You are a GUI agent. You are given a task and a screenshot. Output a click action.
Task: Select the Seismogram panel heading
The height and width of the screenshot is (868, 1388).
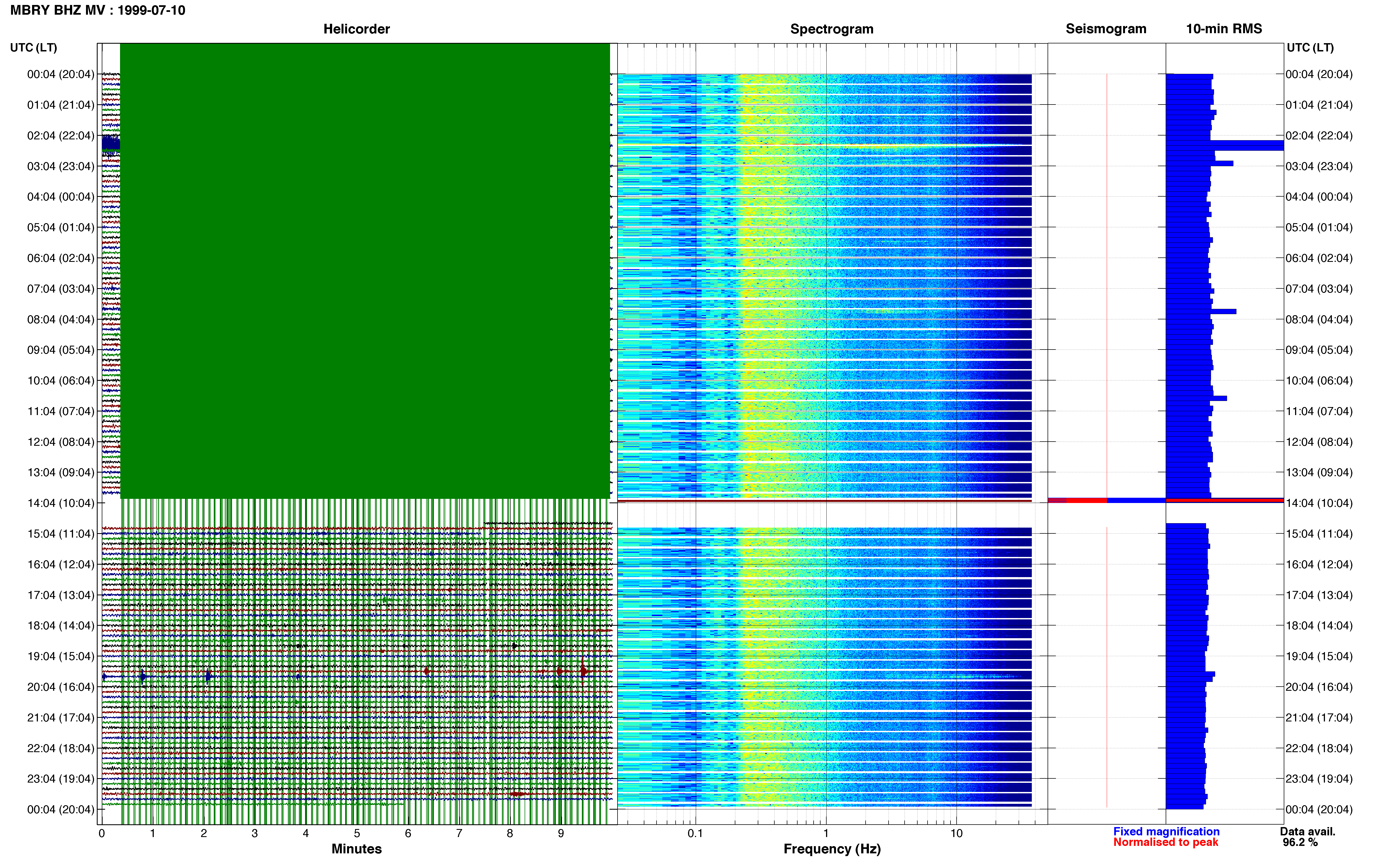1106,29
